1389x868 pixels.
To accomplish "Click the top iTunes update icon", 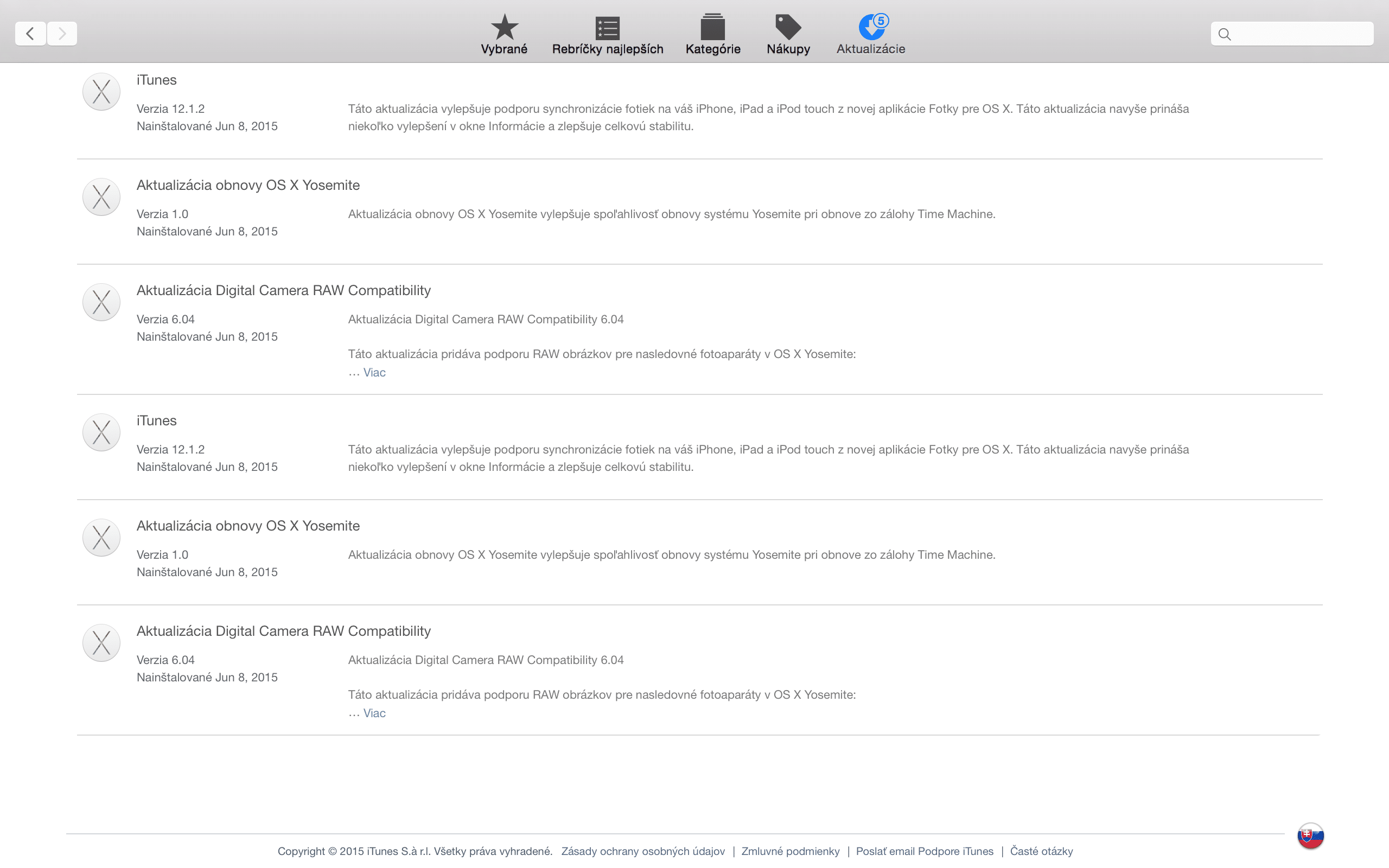I will (101, 92).
